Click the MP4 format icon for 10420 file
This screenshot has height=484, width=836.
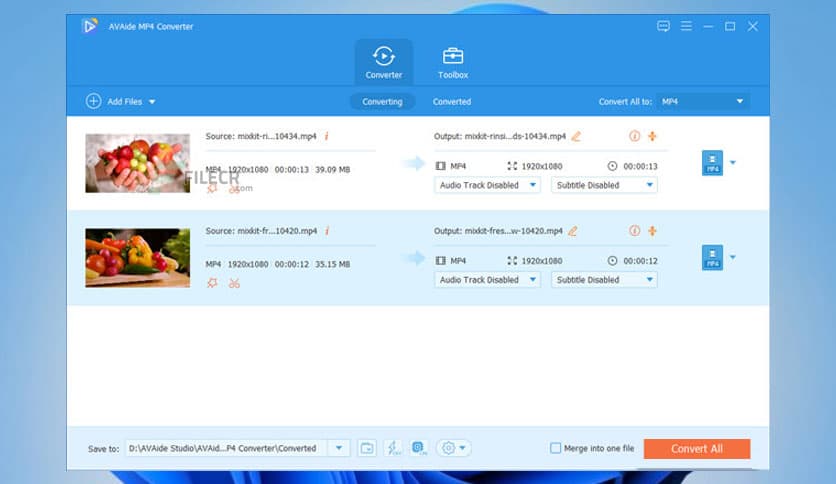pyautogui.click(x=712, y=257)
